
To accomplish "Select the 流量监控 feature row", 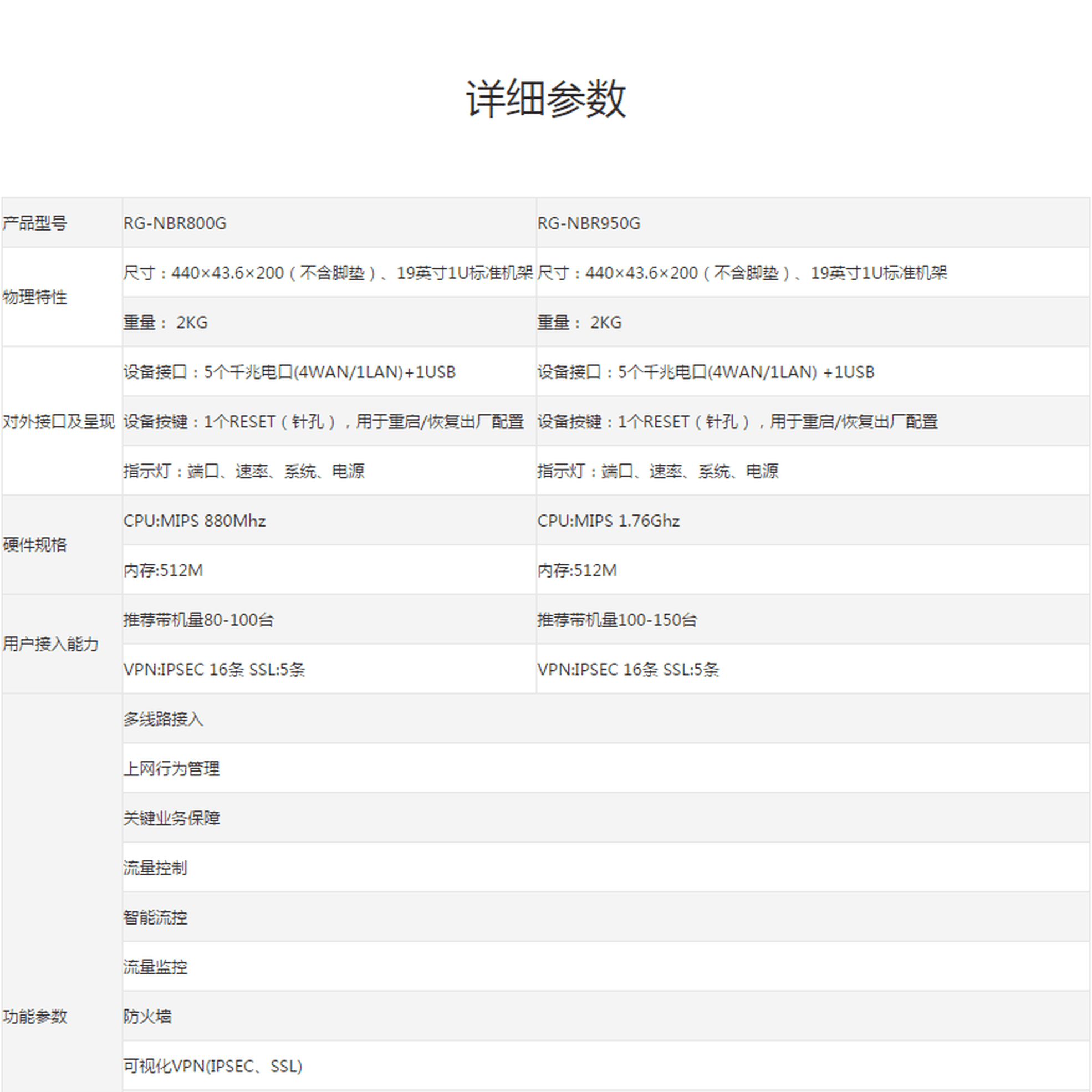I will point(606,967).
